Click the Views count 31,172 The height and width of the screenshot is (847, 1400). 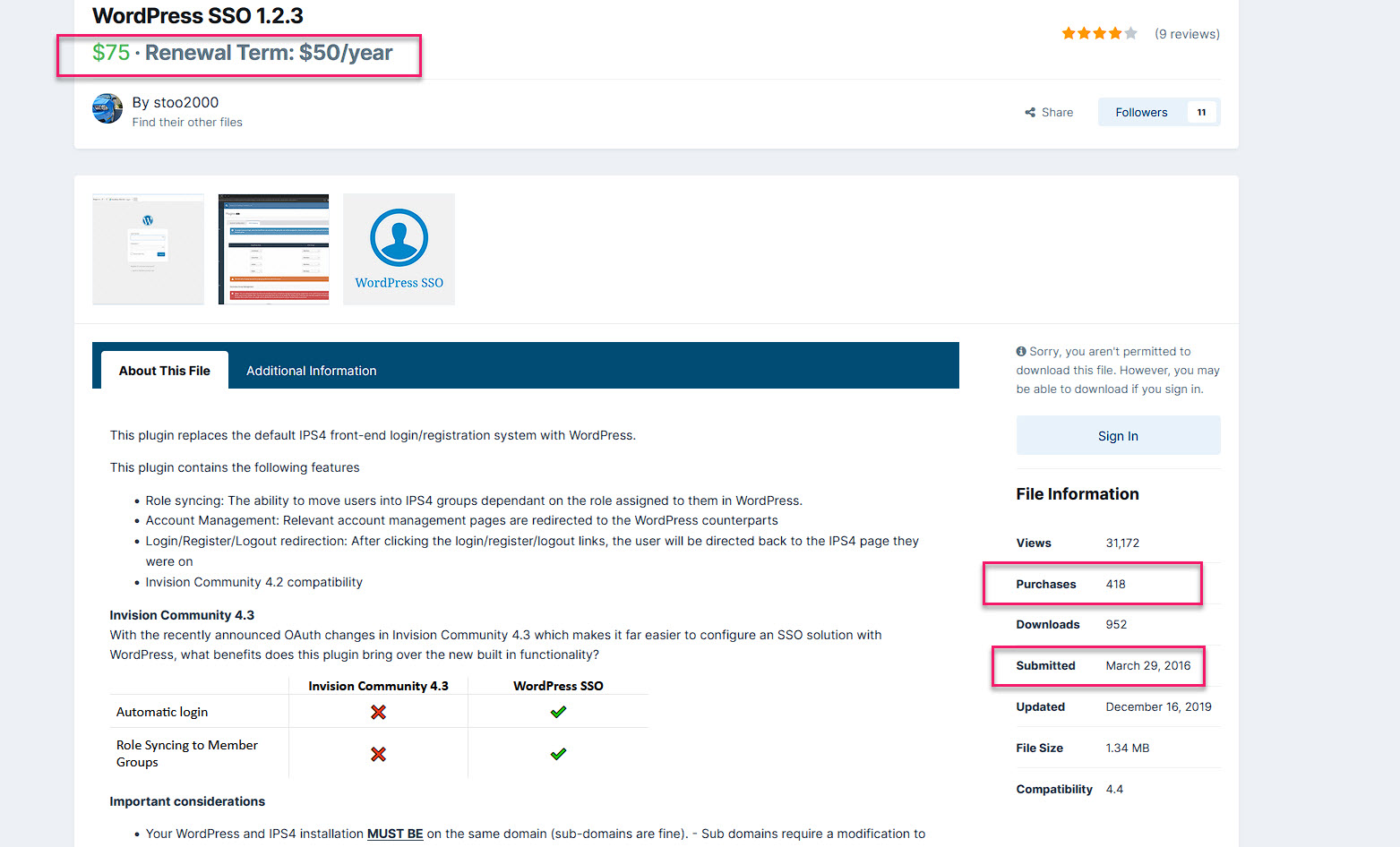point(1122,543)
